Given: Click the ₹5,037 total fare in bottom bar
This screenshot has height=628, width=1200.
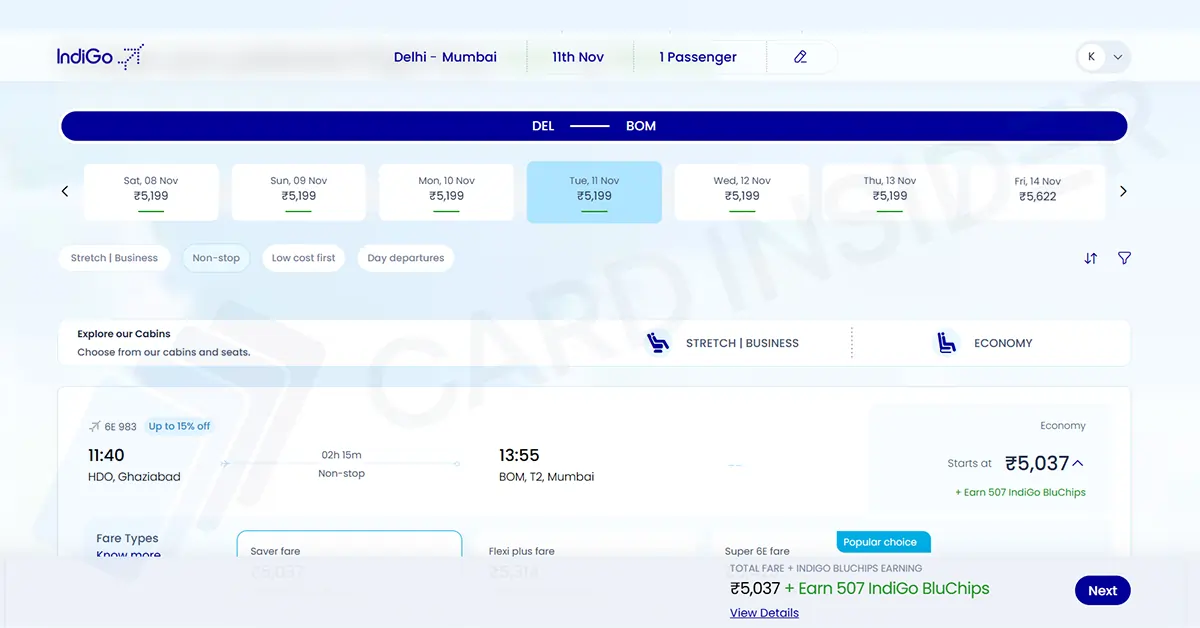Looking at the screenshot, I should point(755,588).
